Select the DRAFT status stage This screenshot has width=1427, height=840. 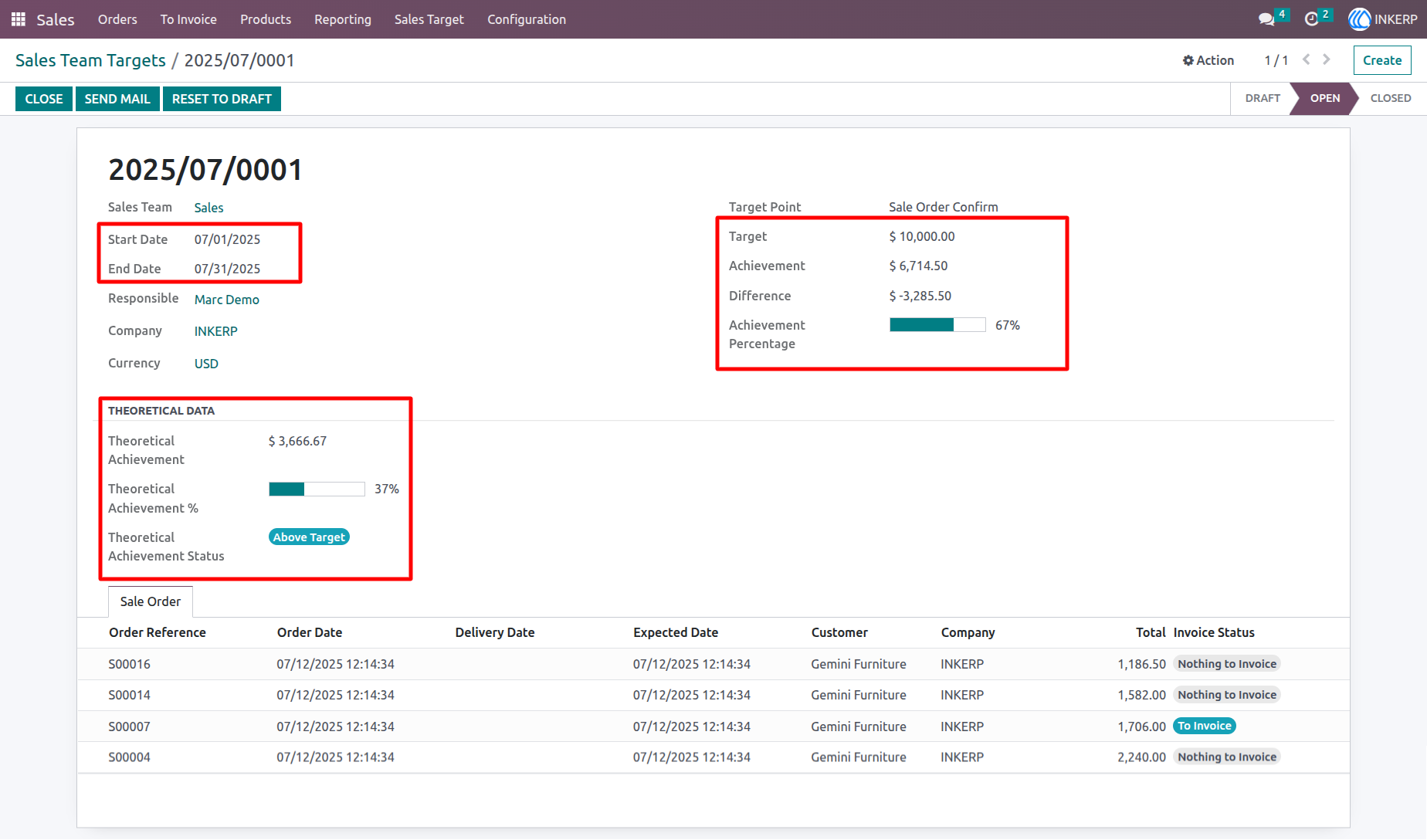click(1263, 98)
